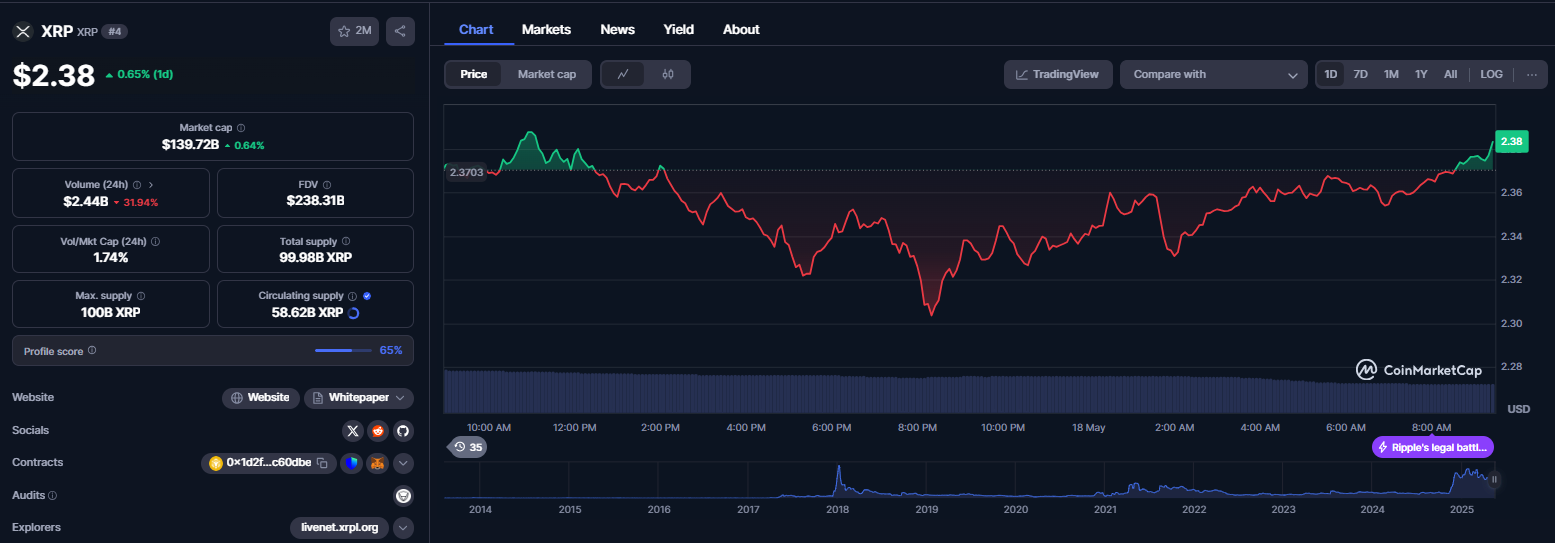Select the 1Y time range
The width and height of the screenshot is (1555, 543).
coord(1421,74)
